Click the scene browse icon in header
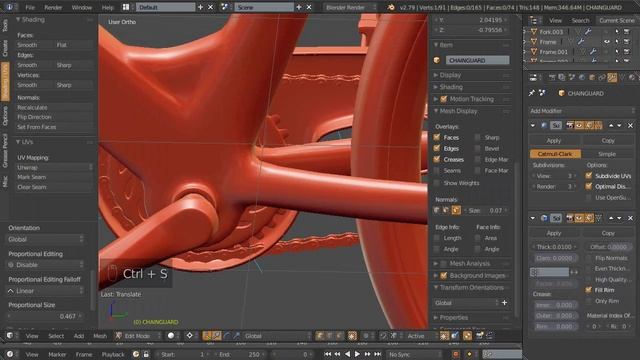The width and height of the screenshot is (640, 360). click(224, 7)
